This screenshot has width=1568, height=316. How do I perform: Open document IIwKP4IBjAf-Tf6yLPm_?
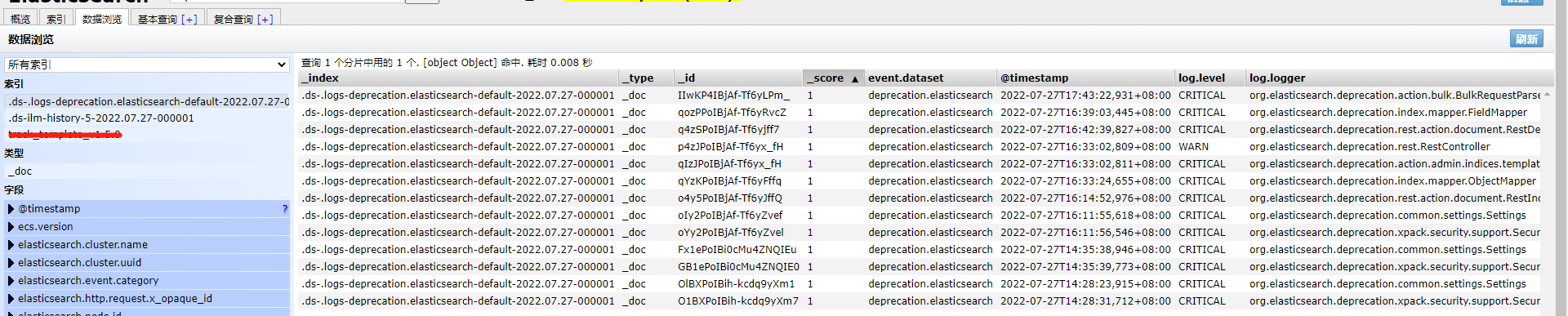(733, 96)
